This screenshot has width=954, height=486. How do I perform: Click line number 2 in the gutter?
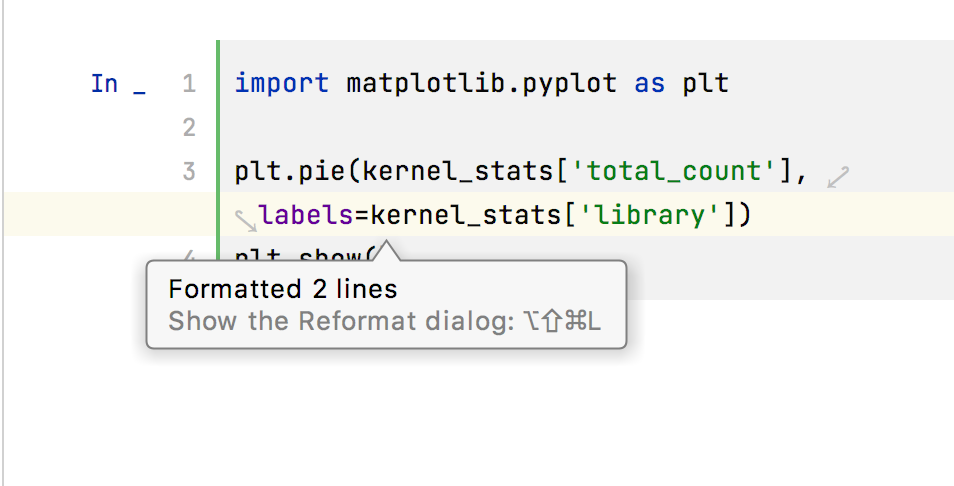(189, 128)
